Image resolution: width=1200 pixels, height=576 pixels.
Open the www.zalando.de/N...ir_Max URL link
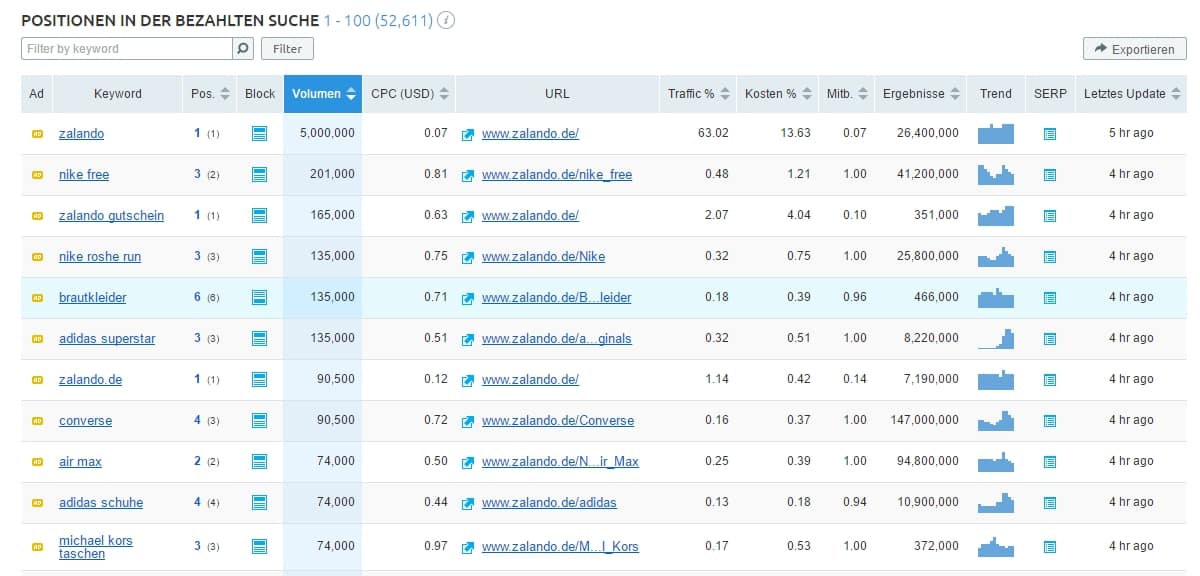[560, 462]
